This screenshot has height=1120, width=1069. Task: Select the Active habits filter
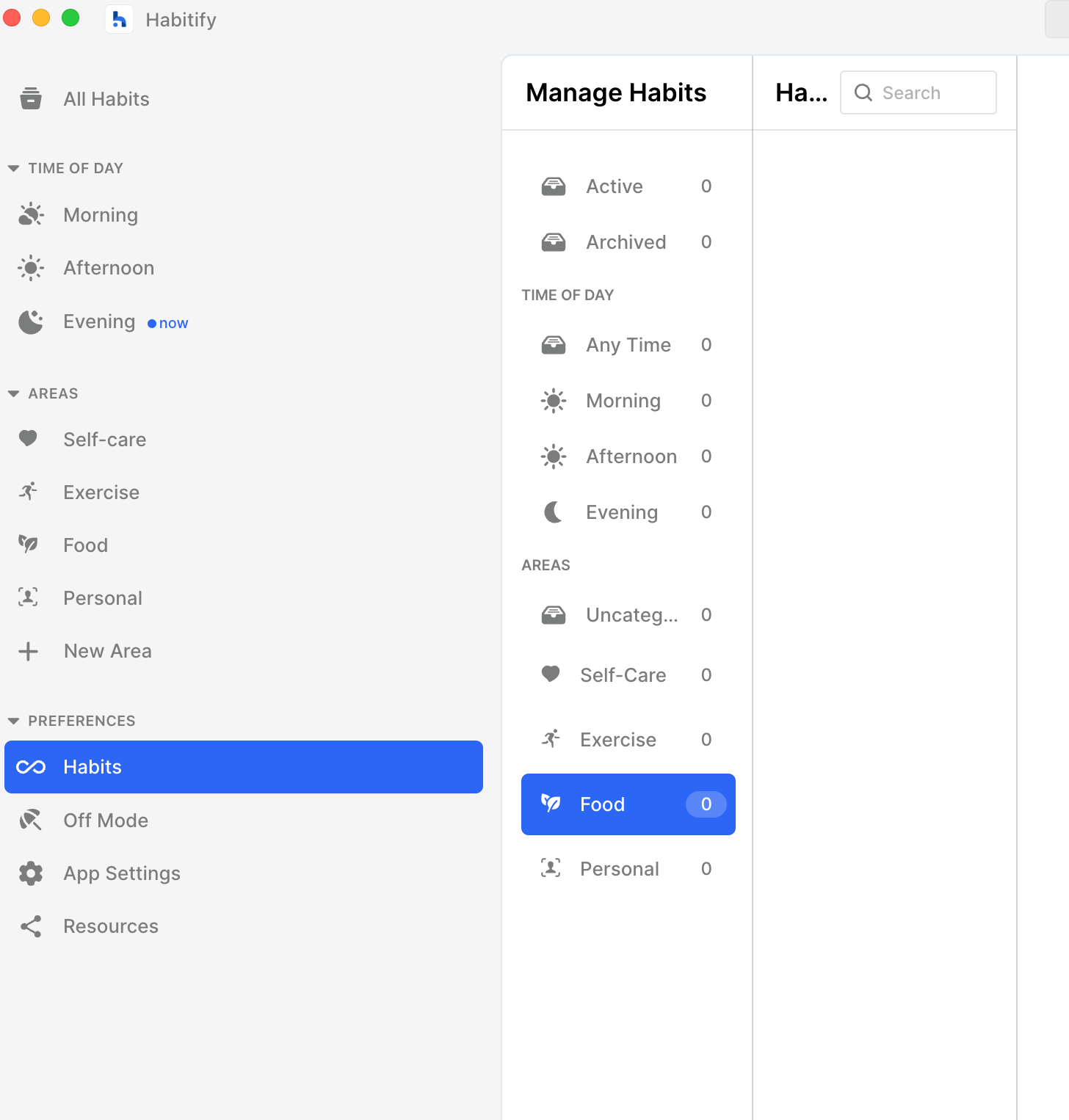628,186
